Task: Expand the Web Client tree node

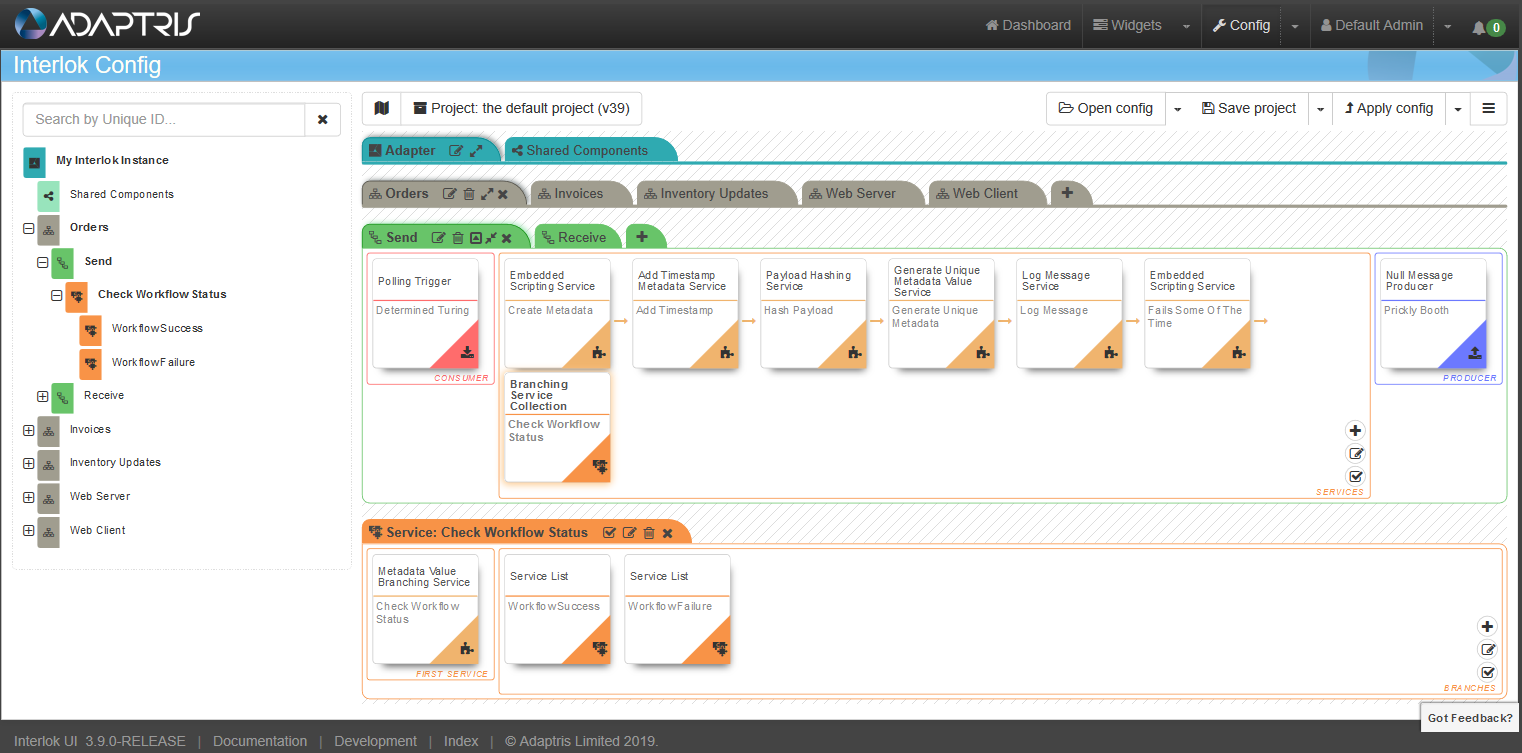Action: coord(28,531)
